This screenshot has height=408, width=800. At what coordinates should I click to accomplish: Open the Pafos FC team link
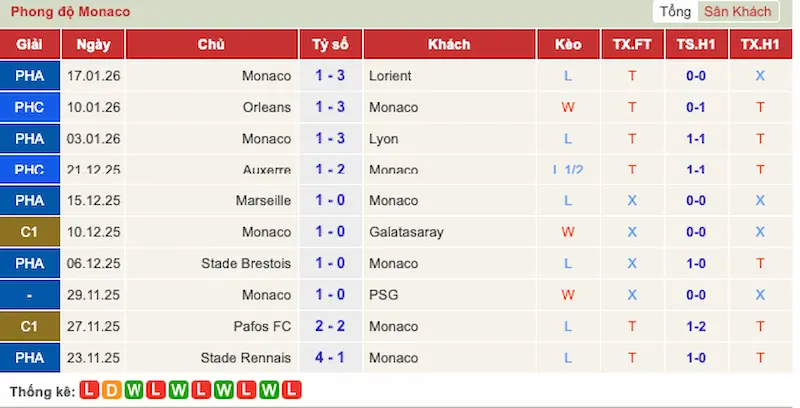[263, 326]
